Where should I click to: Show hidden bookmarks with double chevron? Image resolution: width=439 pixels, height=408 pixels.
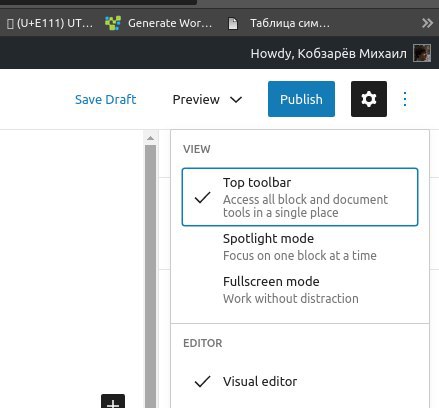click(427, 23)
